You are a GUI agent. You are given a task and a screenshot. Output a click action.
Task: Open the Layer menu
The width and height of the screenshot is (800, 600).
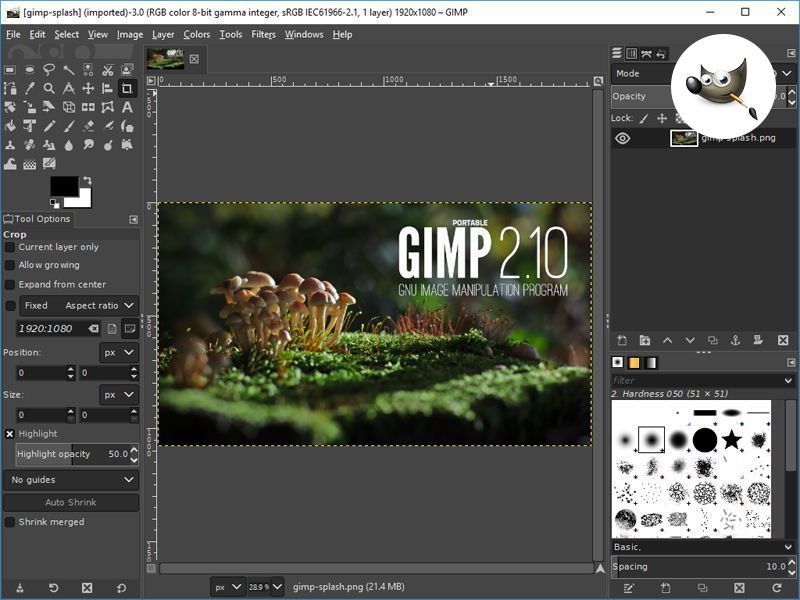(163, 34)
